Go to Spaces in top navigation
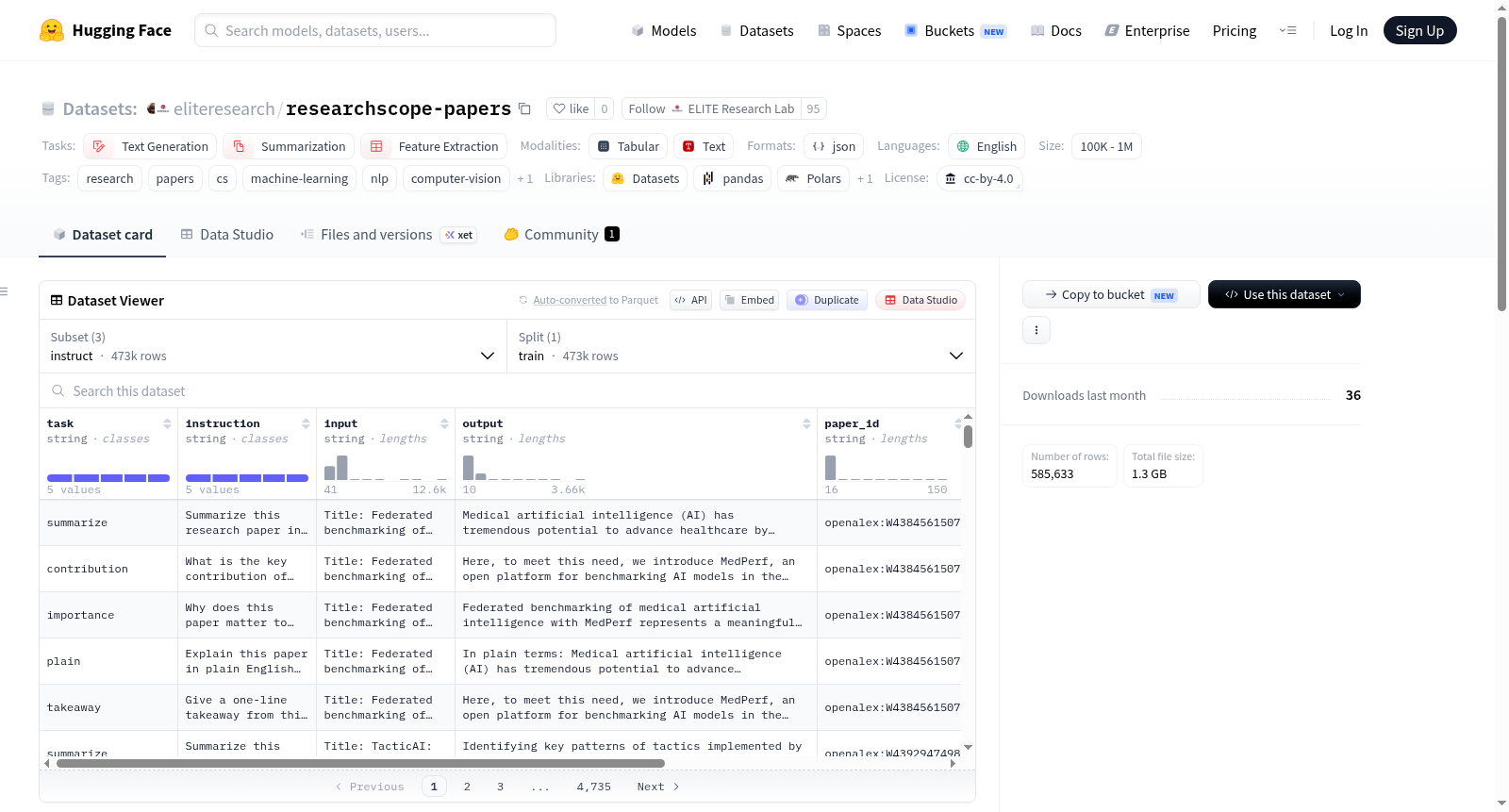This screenshot has width=1509, height=812. (849, 30)
